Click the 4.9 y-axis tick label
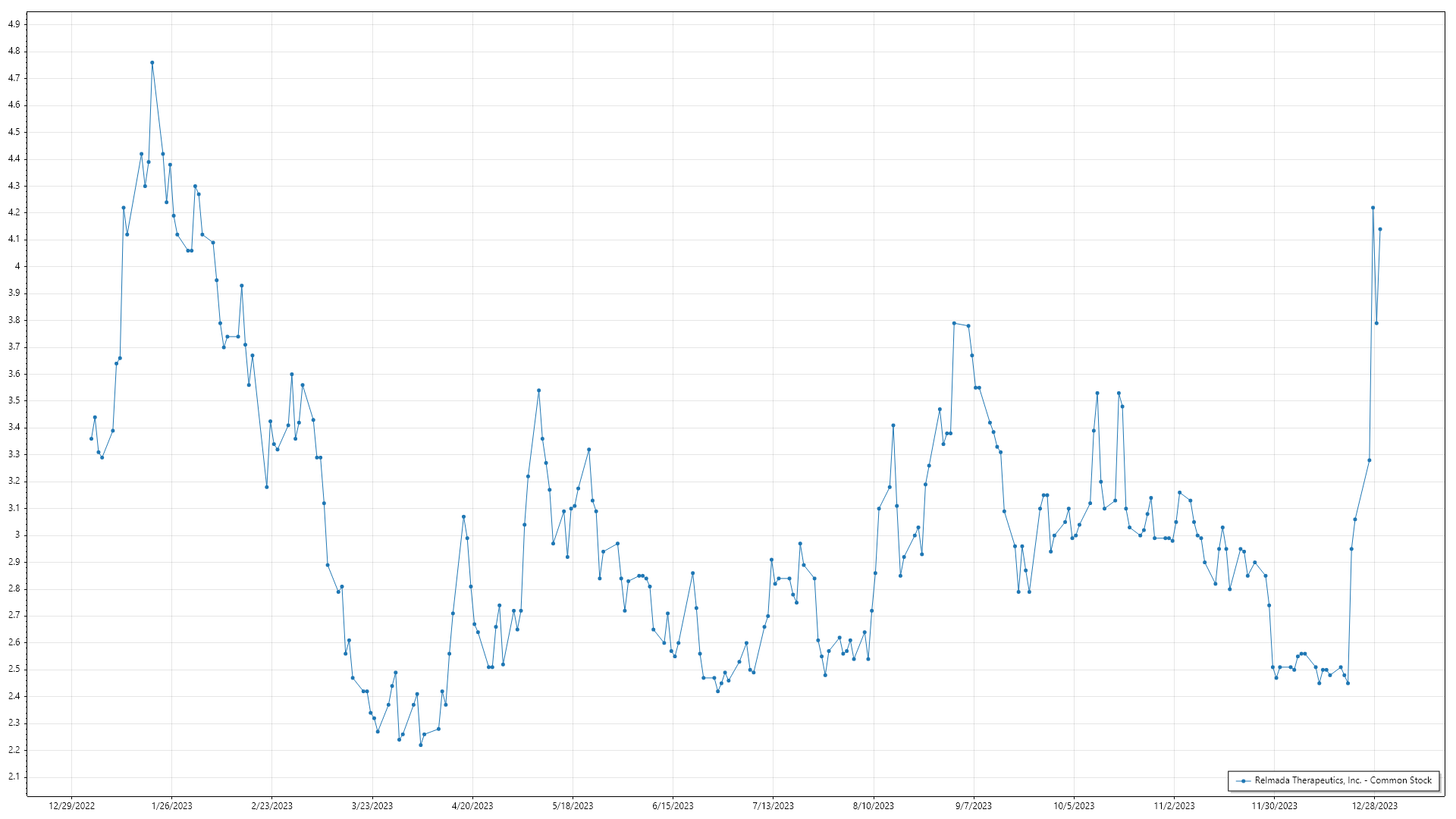Image resolution: width=1456 pixels, height=819 pixels. click(x=14, y=24)
